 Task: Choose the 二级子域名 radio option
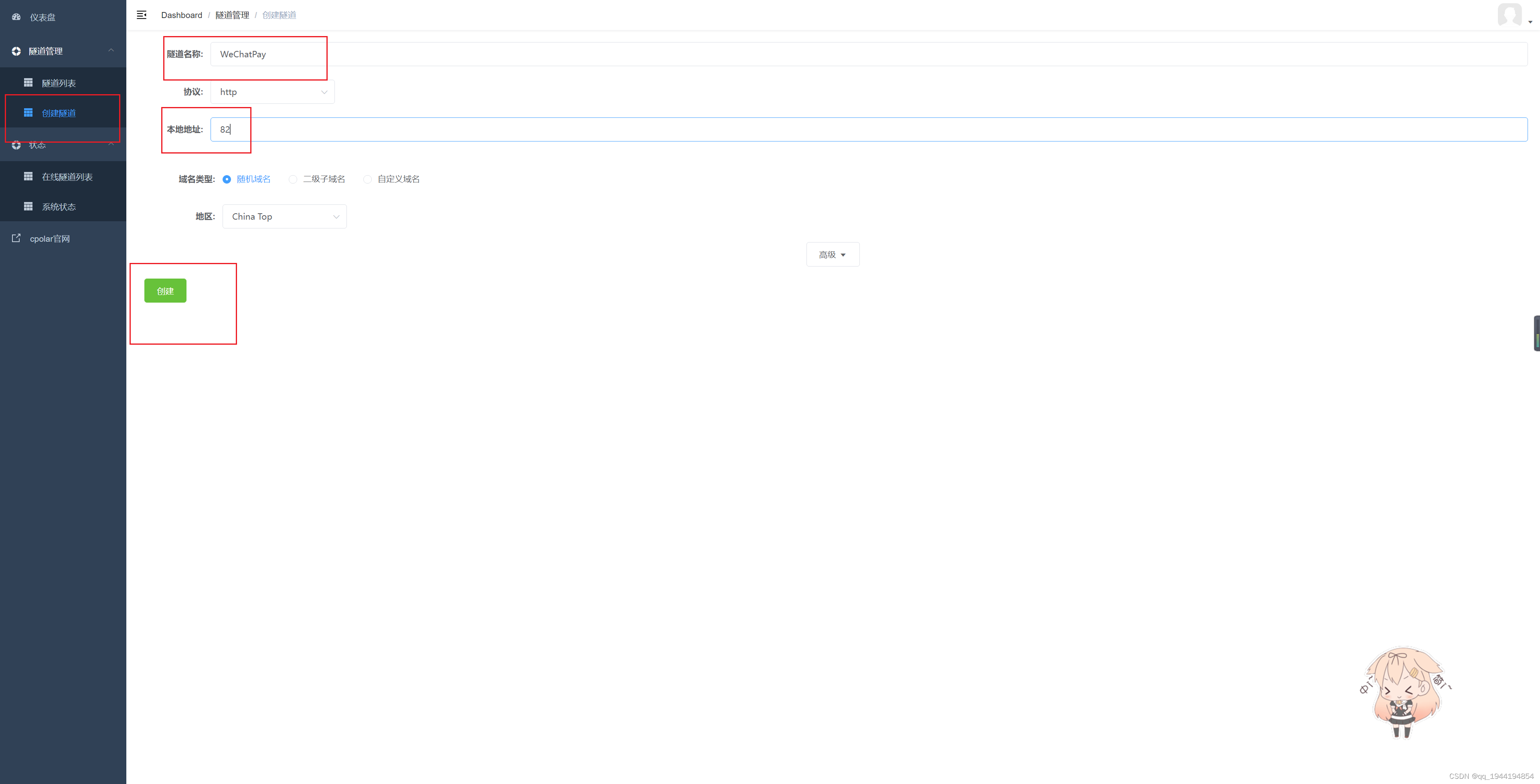pos(292,179)
